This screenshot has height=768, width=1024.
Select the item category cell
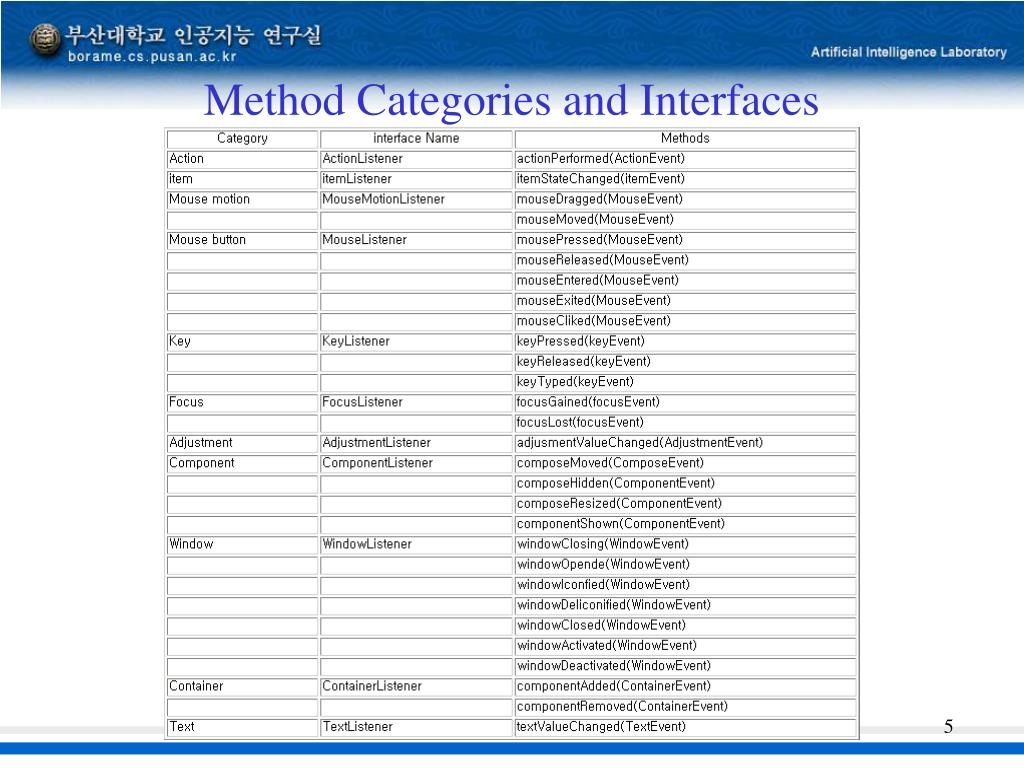point(242,180)
